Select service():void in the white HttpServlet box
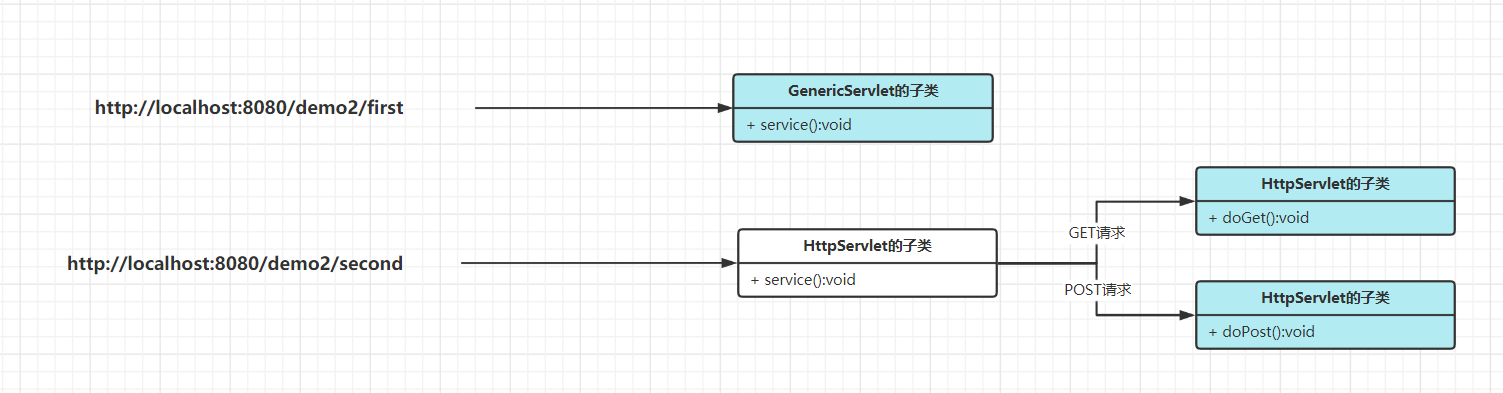Viewport: 1503px width, 393px height. pos(803,280)
